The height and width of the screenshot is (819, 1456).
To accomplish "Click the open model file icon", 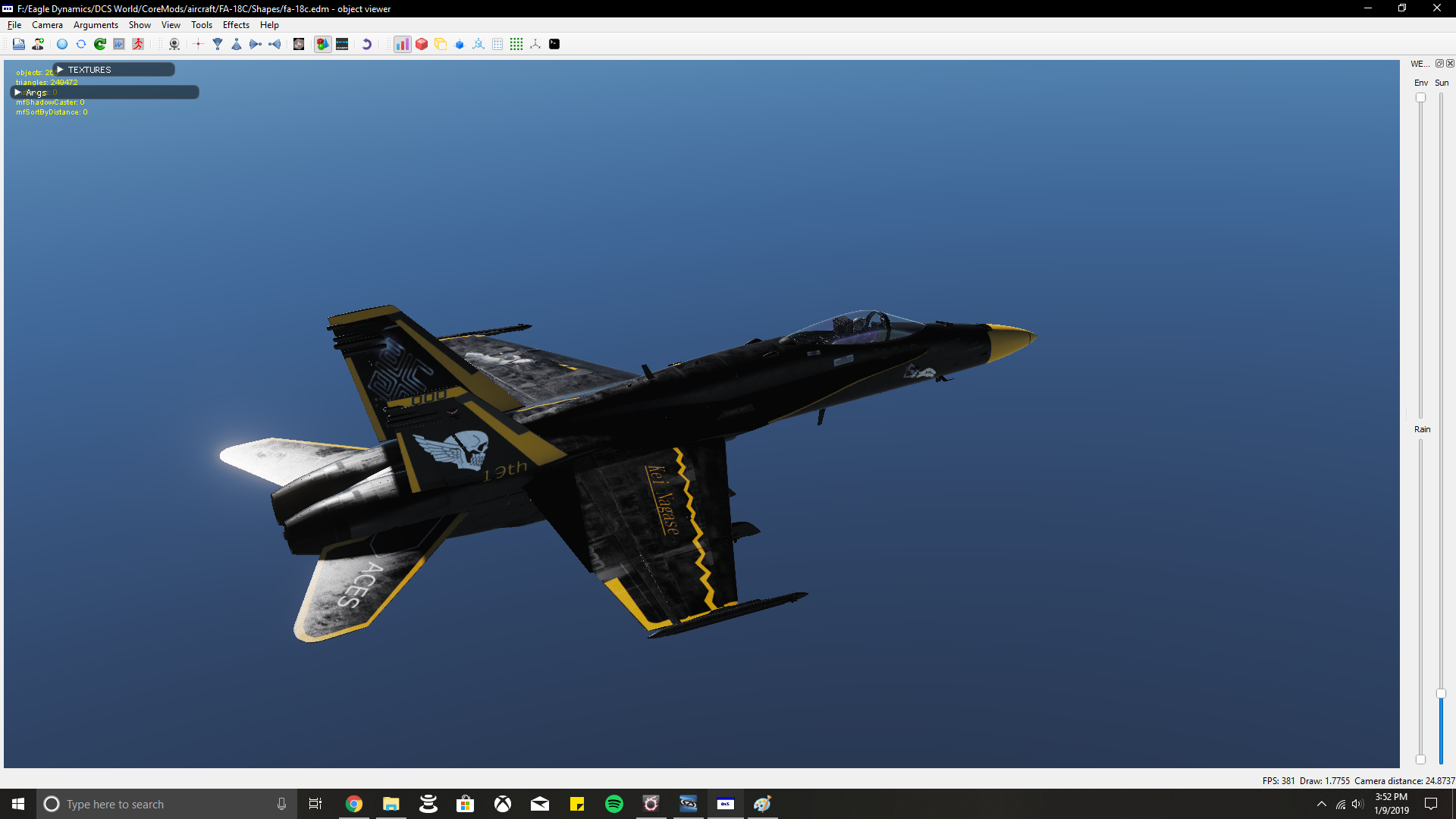I will click(x=18, y=44).
